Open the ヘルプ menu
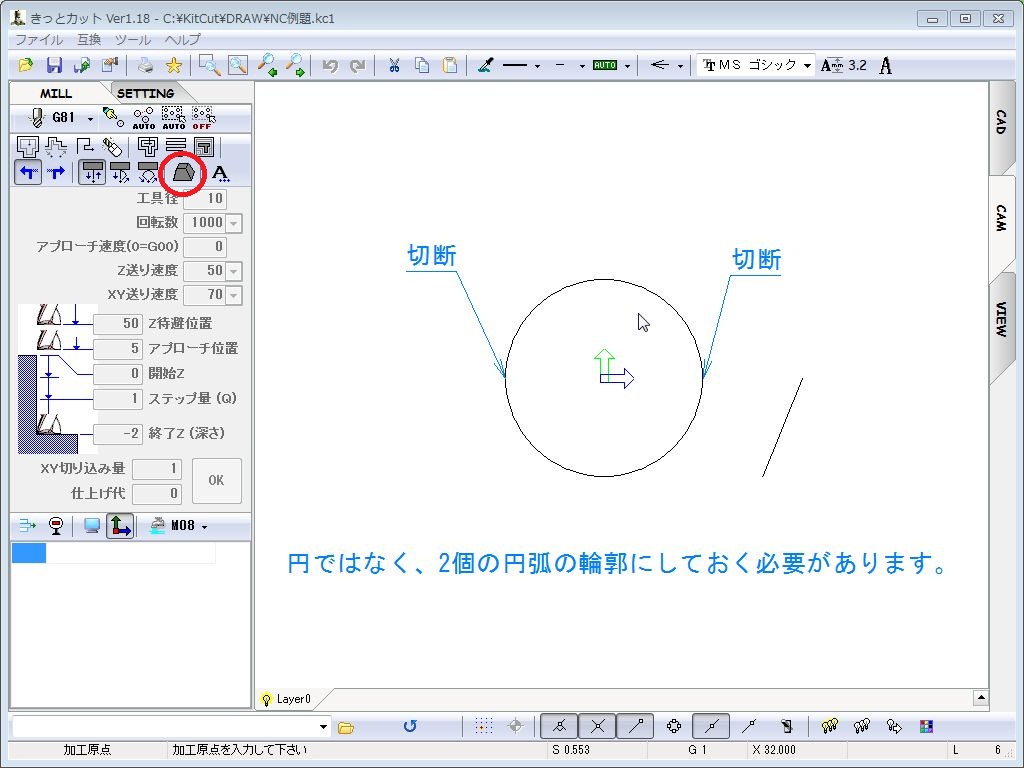The height and width of the screenshot is (768, 1024). [183, 40]
